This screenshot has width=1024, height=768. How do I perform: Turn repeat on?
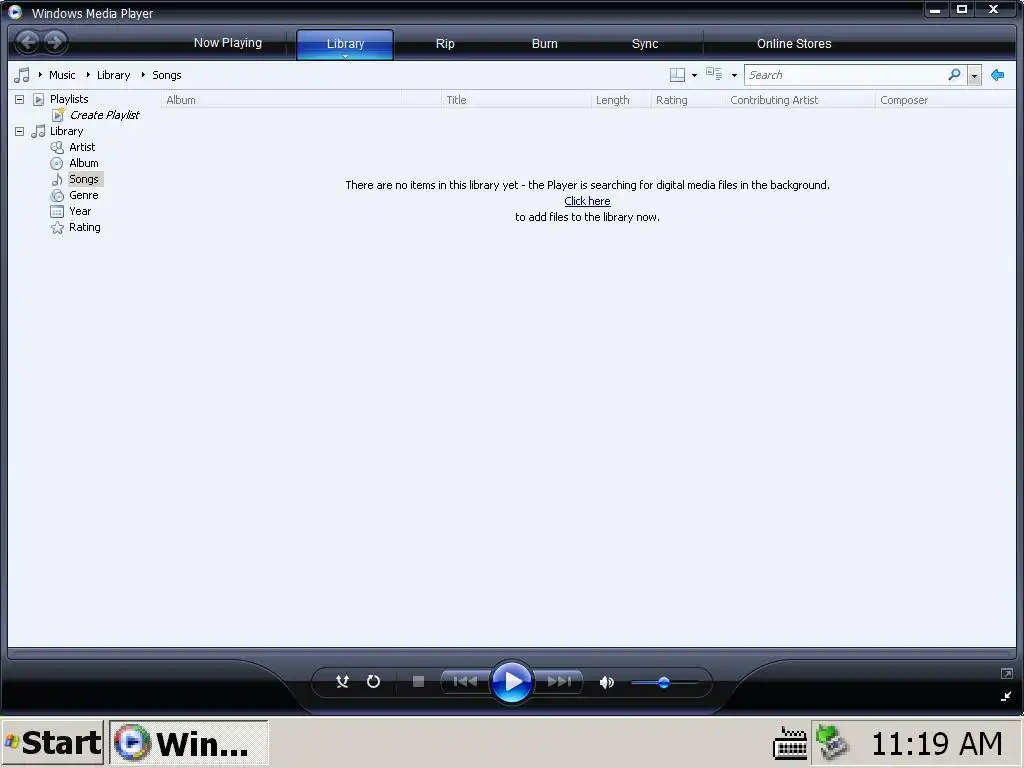(374, 682)
